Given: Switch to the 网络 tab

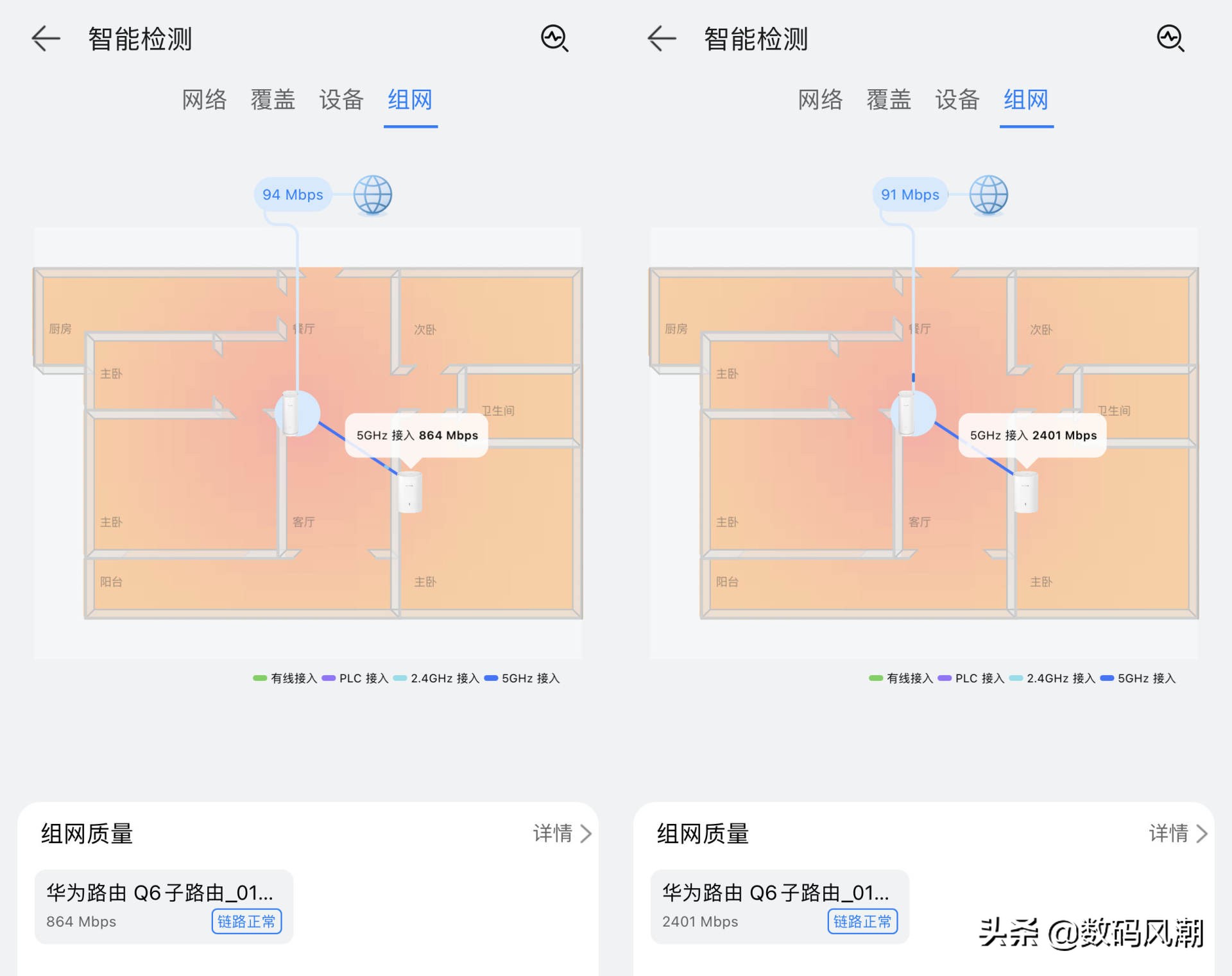Looking at the screenshot, I should tap(203, 101).
